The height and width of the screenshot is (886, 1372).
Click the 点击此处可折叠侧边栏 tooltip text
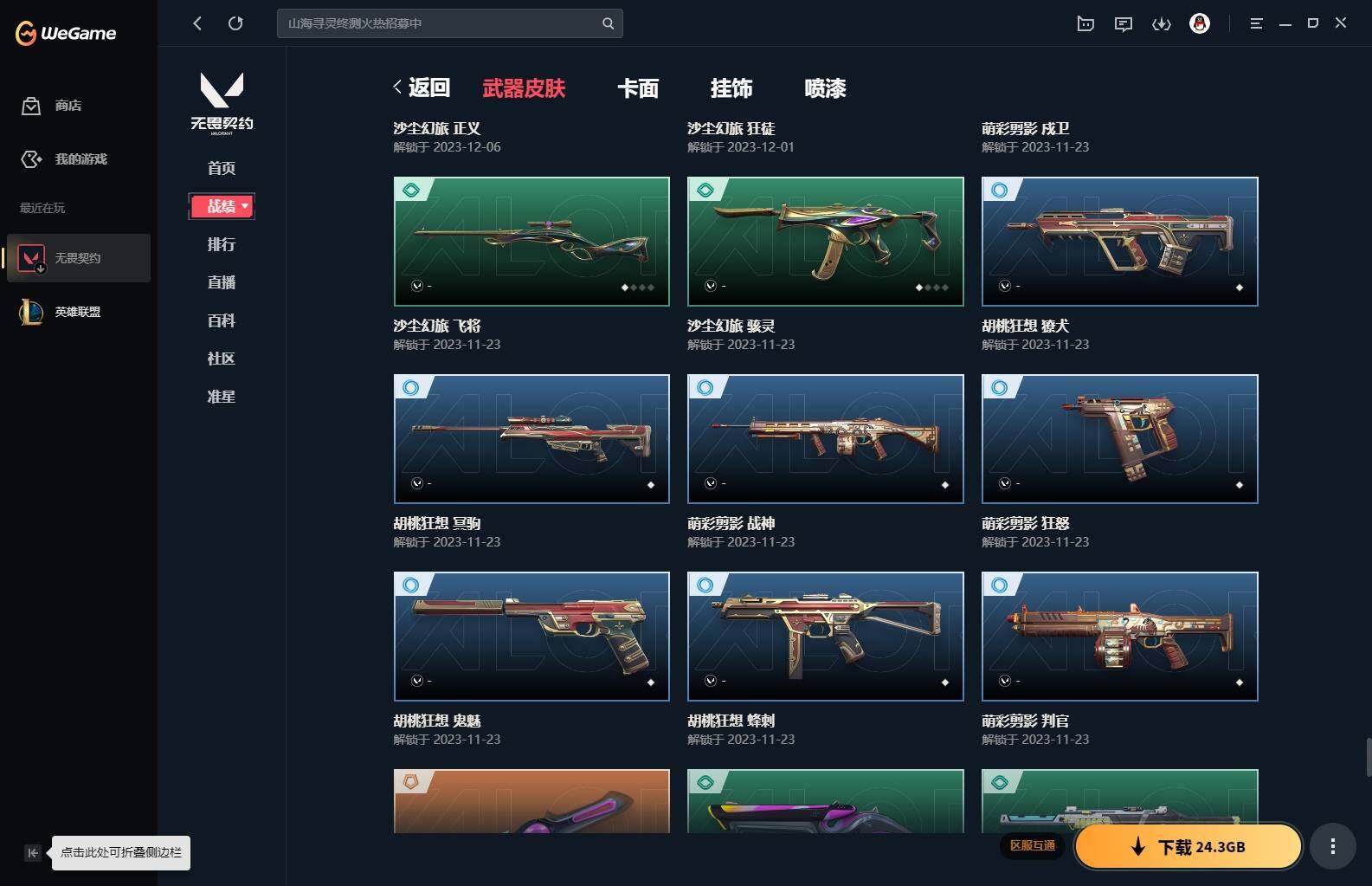tap(121, 853)
